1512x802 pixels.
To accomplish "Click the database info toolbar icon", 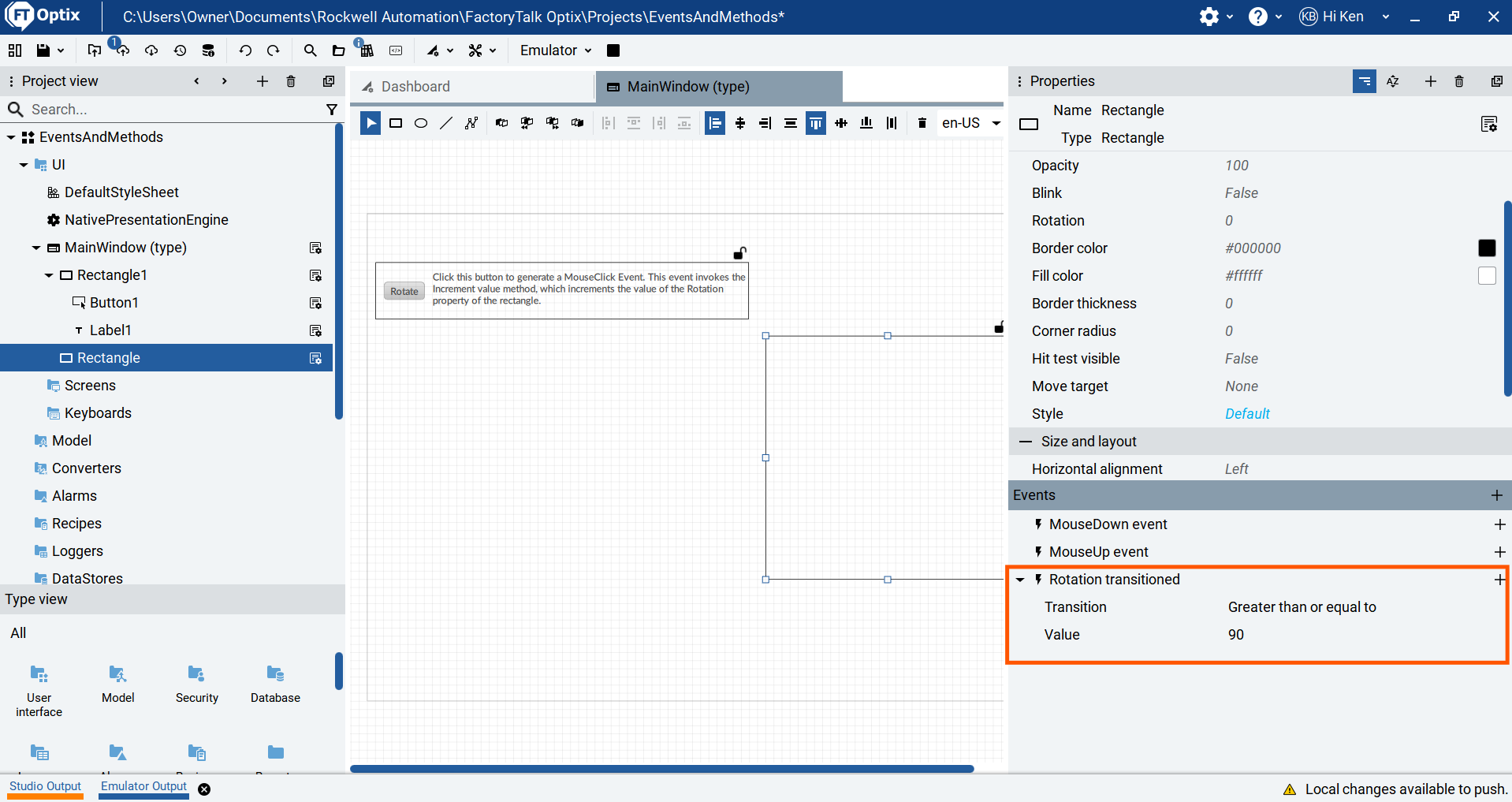I will point(208,50).
